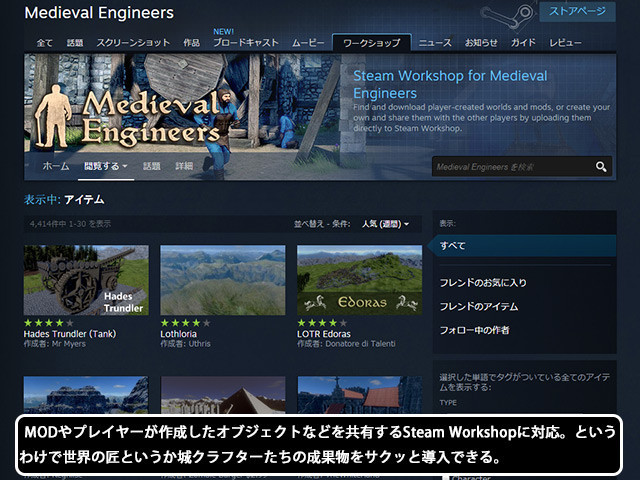
Task: Open Lothloria title link
Action: click(x=178, y=334)
